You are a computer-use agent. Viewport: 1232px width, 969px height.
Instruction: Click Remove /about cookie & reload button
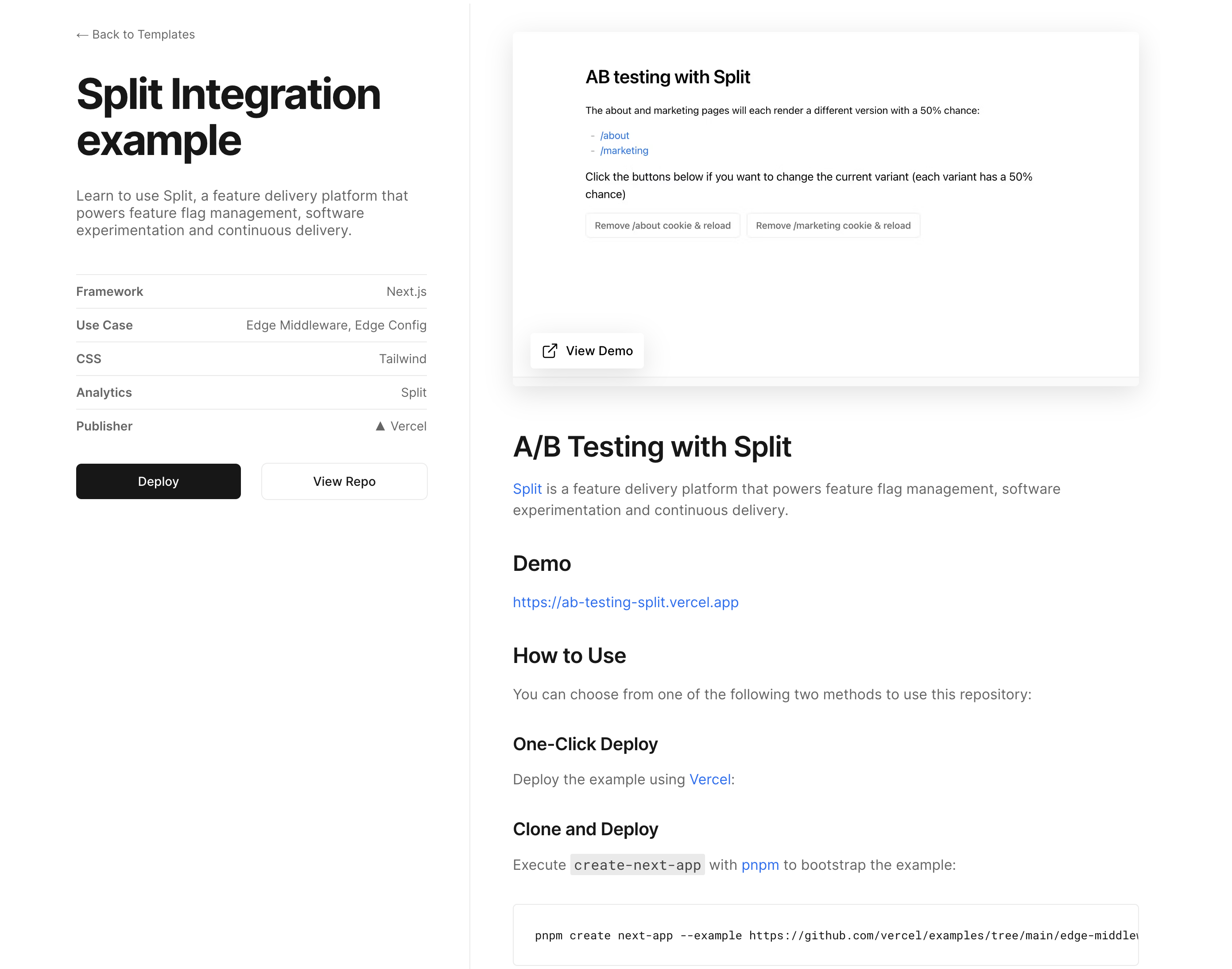click(662, 225)
